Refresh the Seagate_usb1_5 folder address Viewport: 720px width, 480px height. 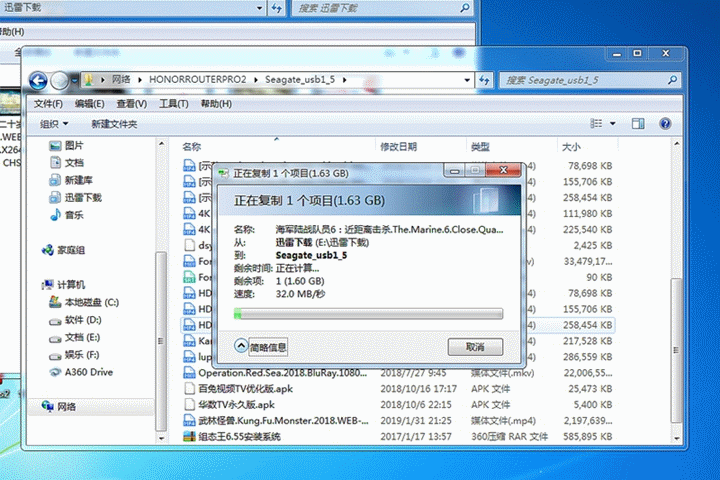pyautogui.click(x=484, y=80)
